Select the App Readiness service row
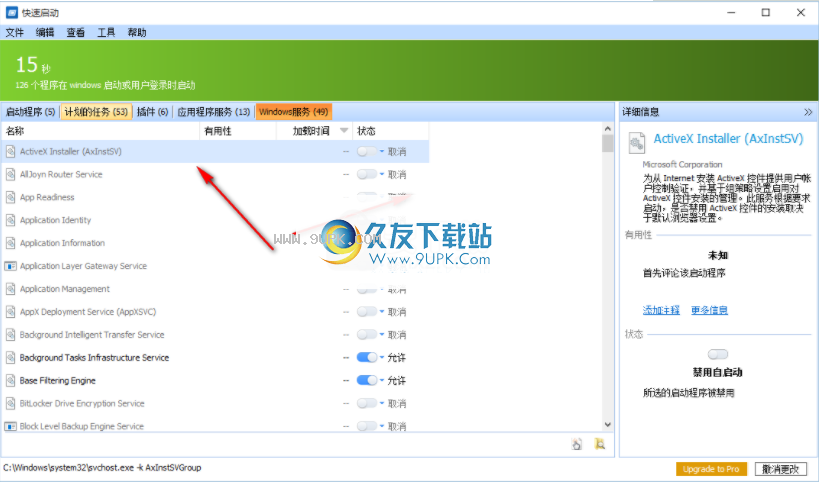This screenshot has width=819, height=484. [x=215, y=197]
